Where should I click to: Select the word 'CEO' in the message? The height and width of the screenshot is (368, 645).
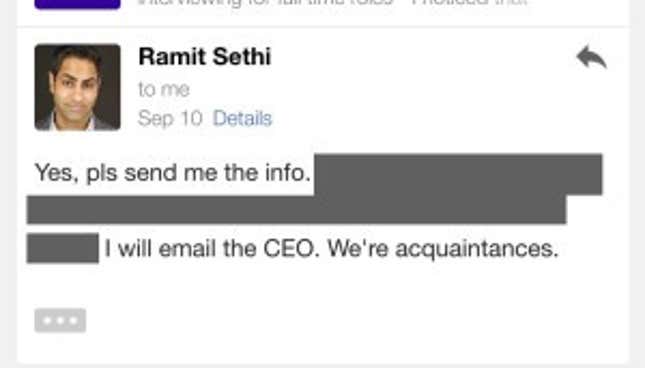tap(291, 248)
